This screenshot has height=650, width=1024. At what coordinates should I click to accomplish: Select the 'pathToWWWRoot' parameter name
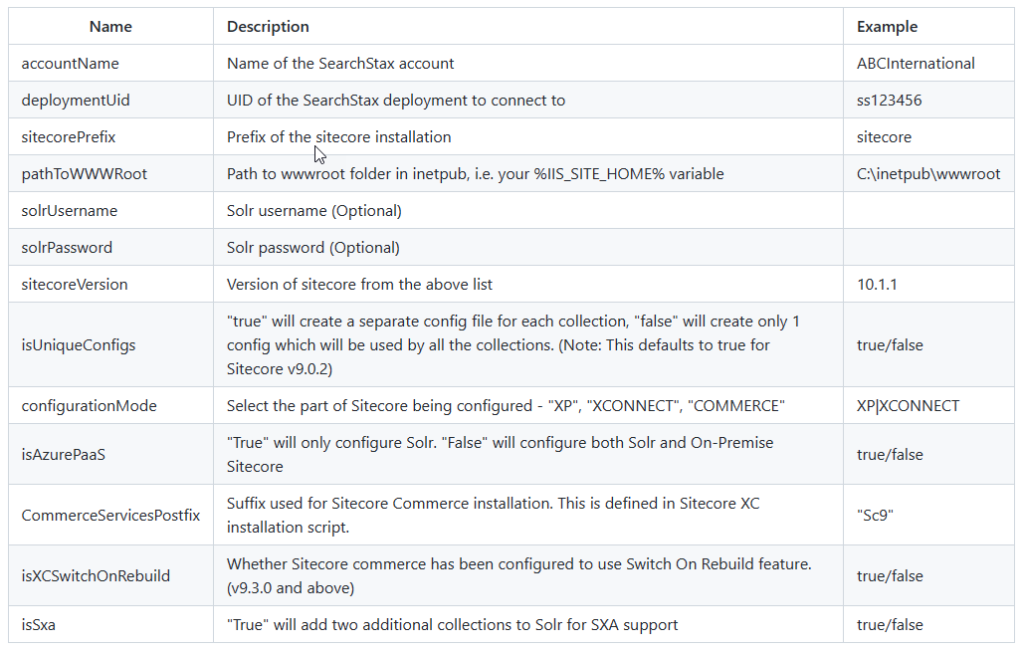click(84, 174)
